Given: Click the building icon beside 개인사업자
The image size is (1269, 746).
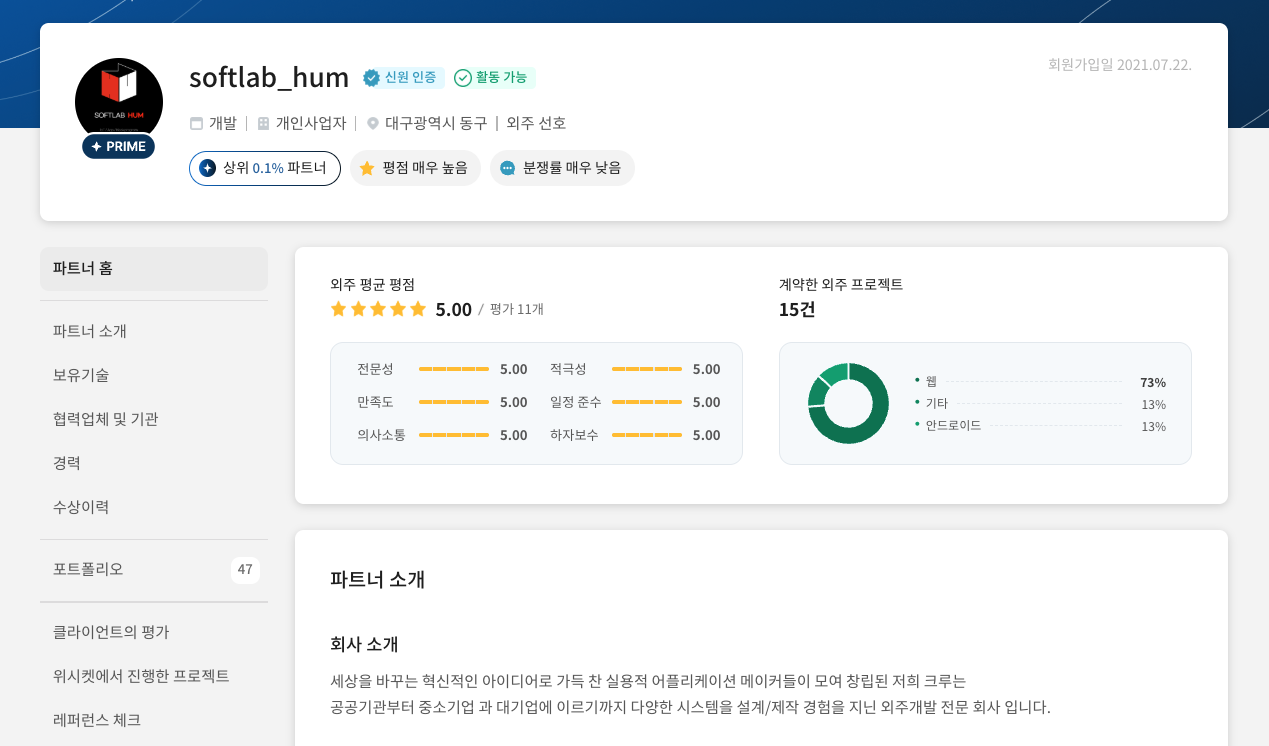Looking at the screenshot, I should 263,123.
